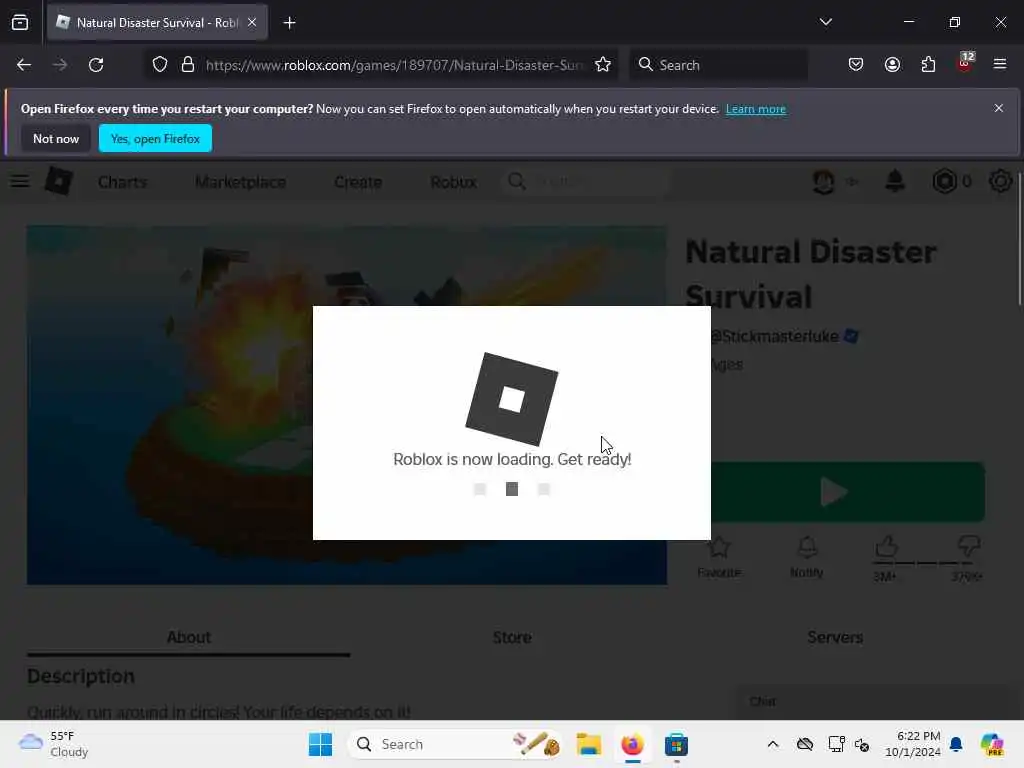Open tracking protection shield icon

160,65
